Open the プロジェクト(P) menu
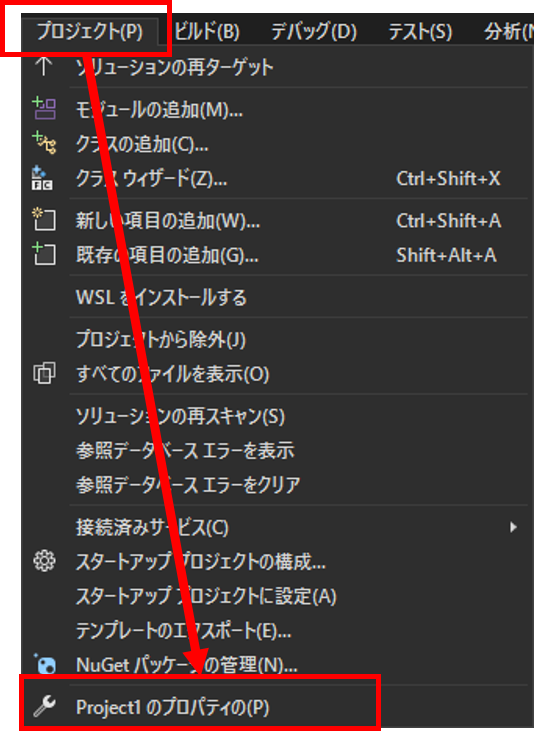This screenshot has height=731, width=534. point(90,31)
